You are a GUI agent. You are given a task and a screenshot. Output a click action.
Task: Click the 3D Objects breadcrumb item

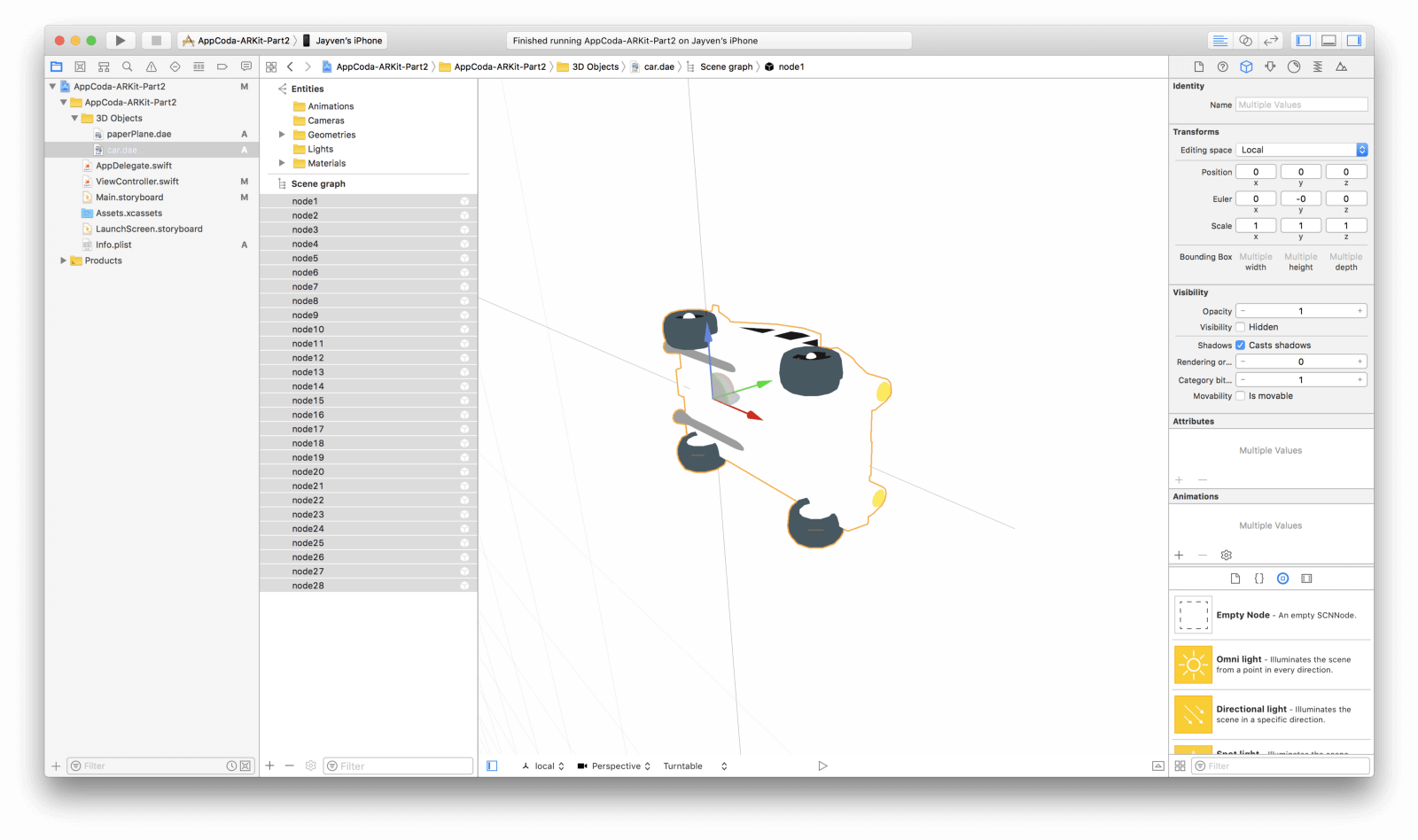595,66
